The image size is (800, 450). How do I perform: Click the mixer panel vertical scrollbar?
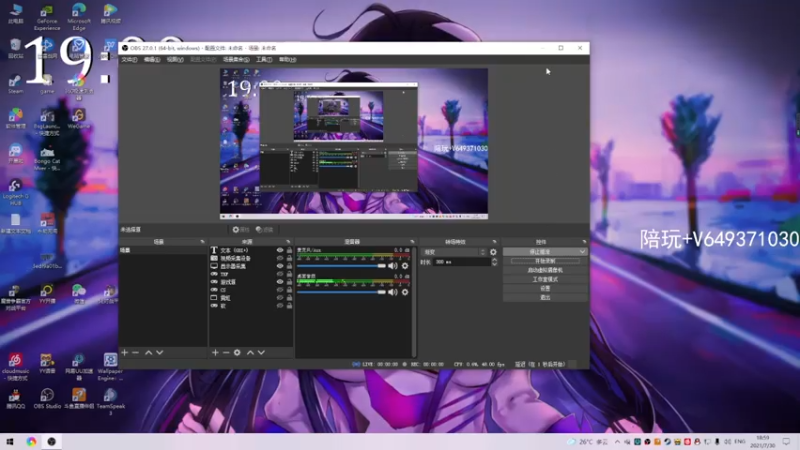tap(414, 301)
